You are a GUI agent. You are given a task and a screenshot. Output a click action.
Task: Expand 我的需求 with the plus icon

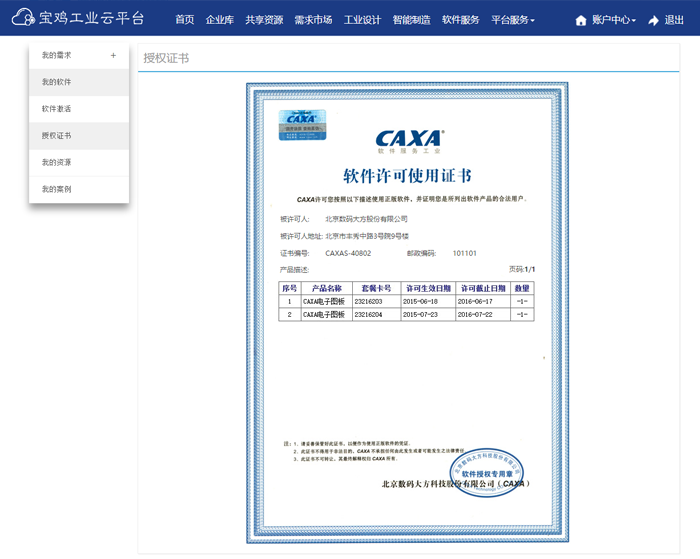(x=113, y=55)
